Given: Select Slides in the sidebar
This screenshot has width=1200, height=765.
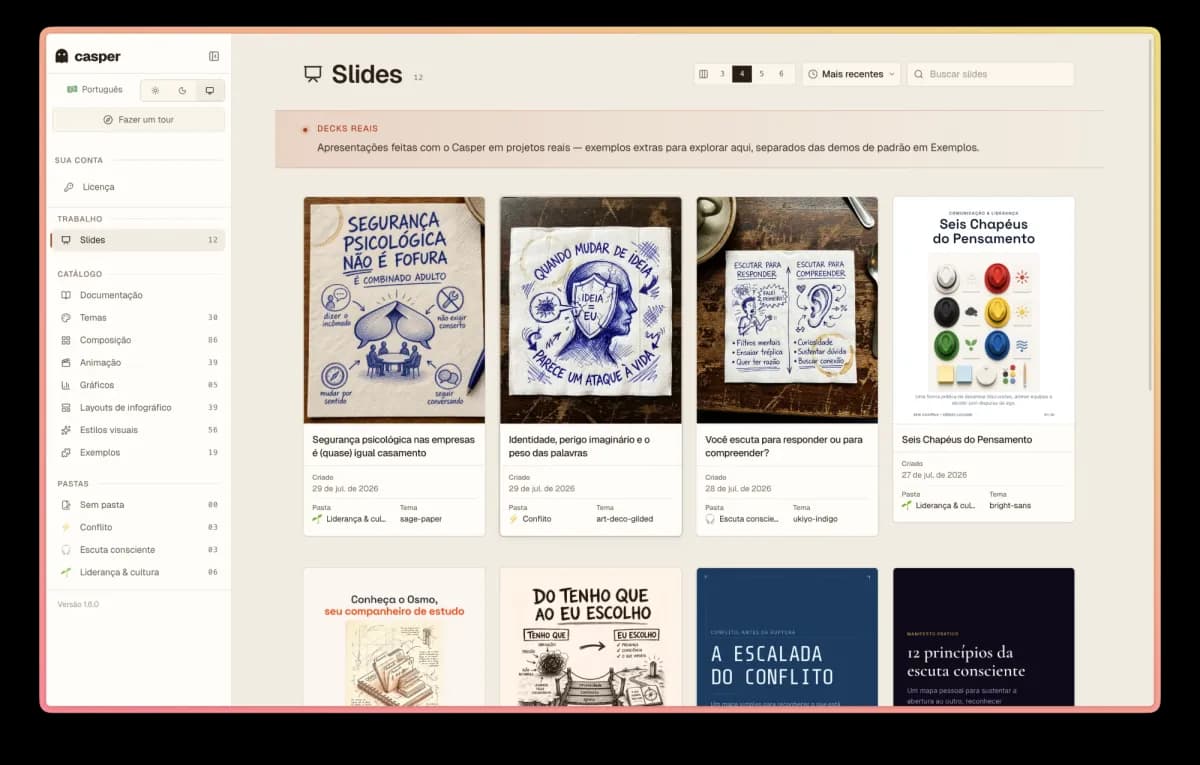Looking at the screenshot, I should point(138,240).
